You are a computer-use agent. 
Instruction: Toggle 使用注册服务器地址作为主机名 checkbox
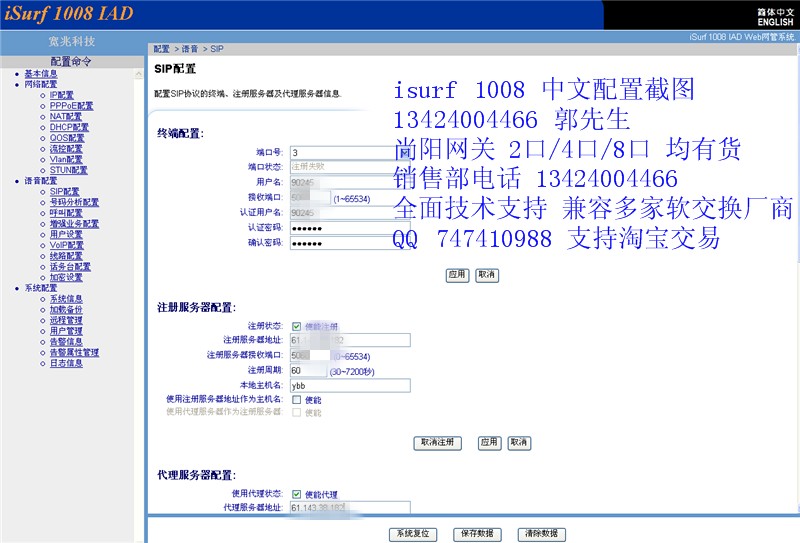(296, 400)
